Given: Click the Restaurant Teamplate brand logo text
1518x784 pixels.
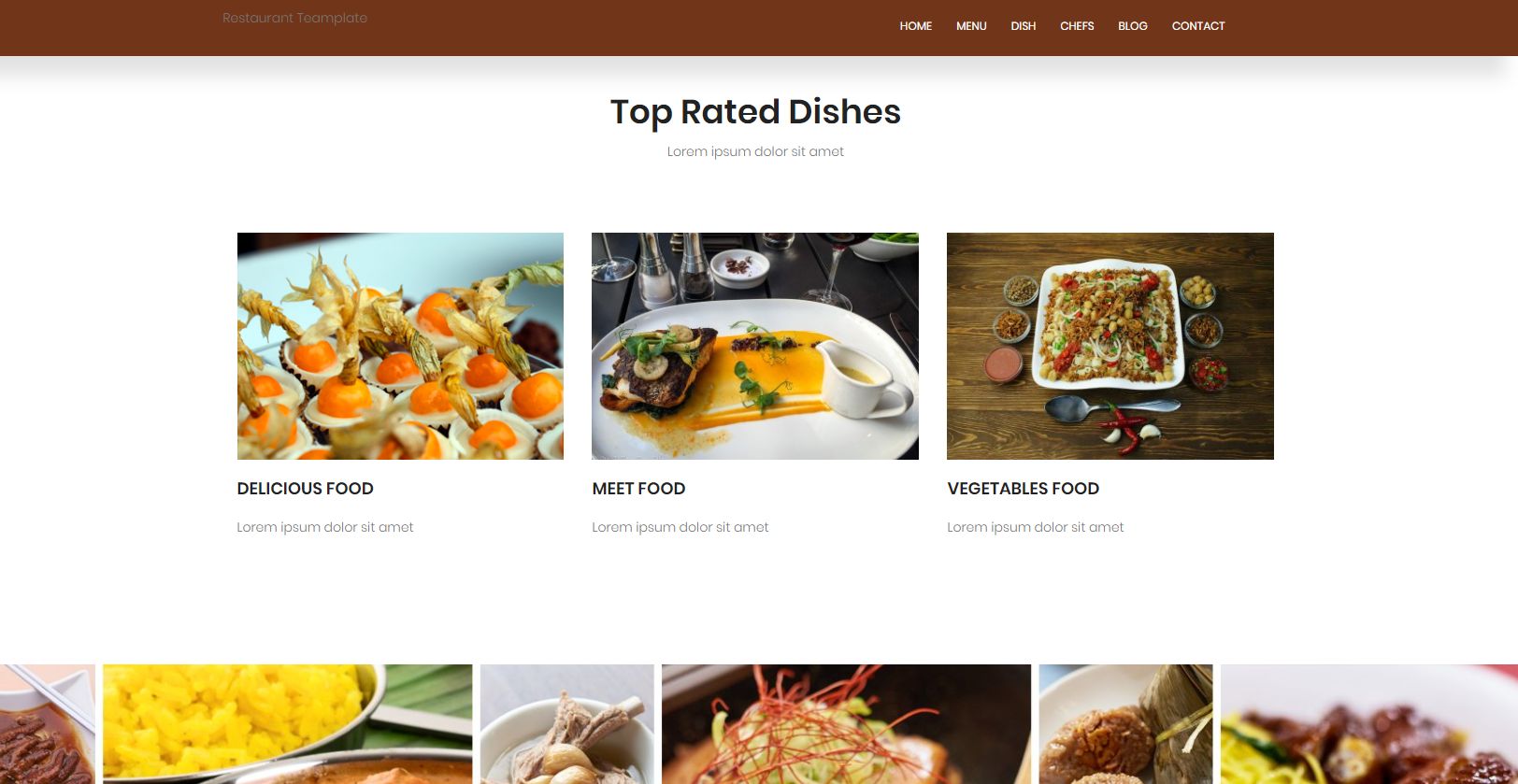Looking at the screenshot, I should (294, 18).
